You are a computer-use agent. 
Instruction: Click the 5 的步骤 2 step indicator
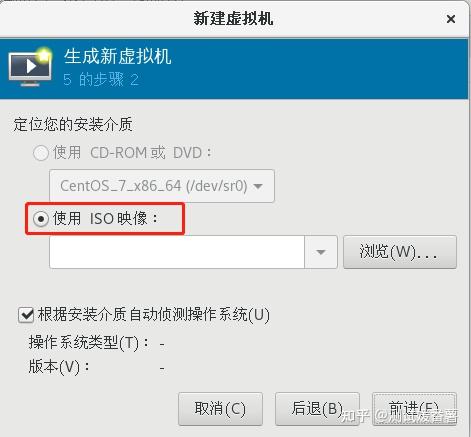click(x=101, y=80)
